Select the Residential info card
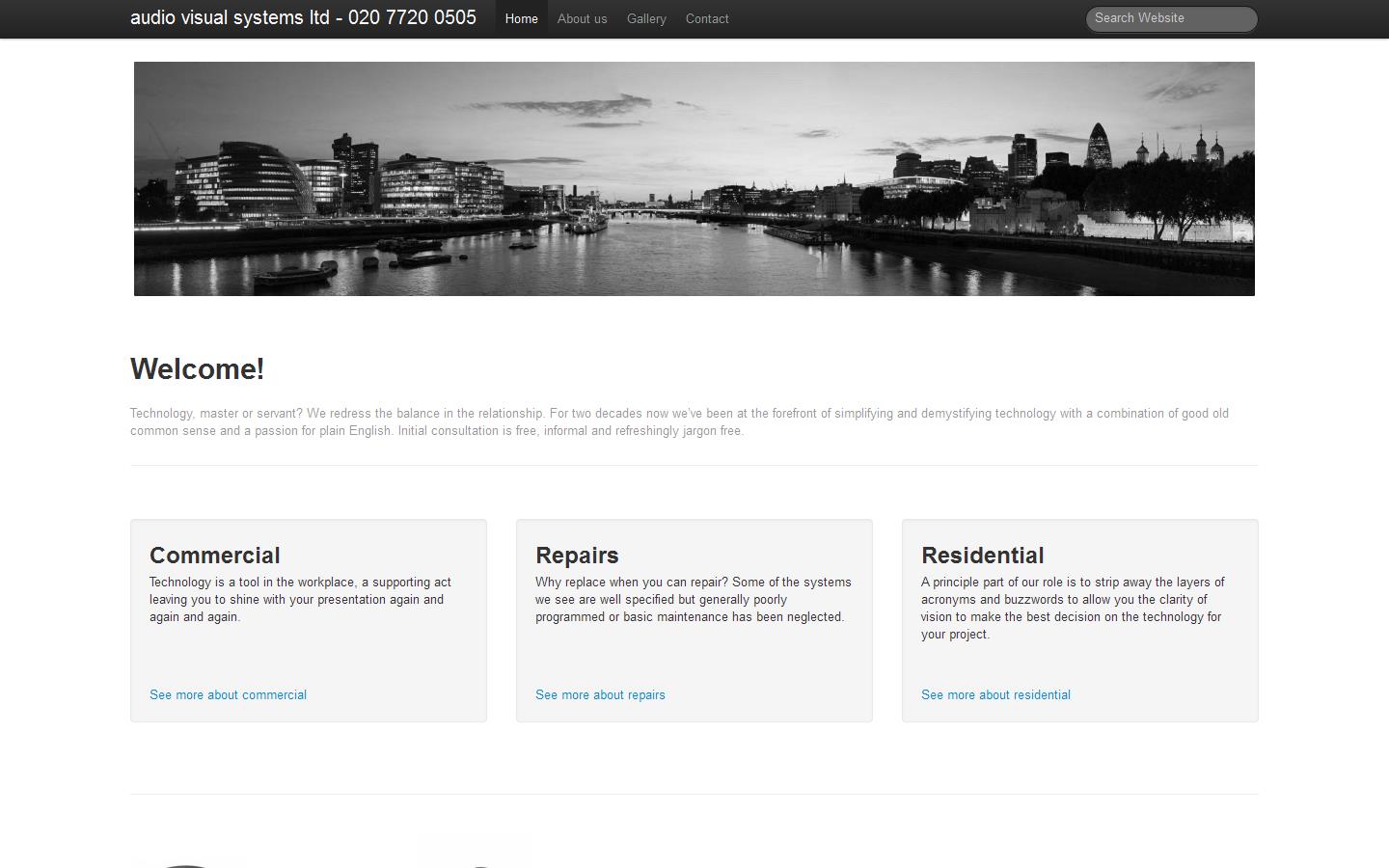Viewport: 1389px width, 868px height. (x=1079, y=620)
